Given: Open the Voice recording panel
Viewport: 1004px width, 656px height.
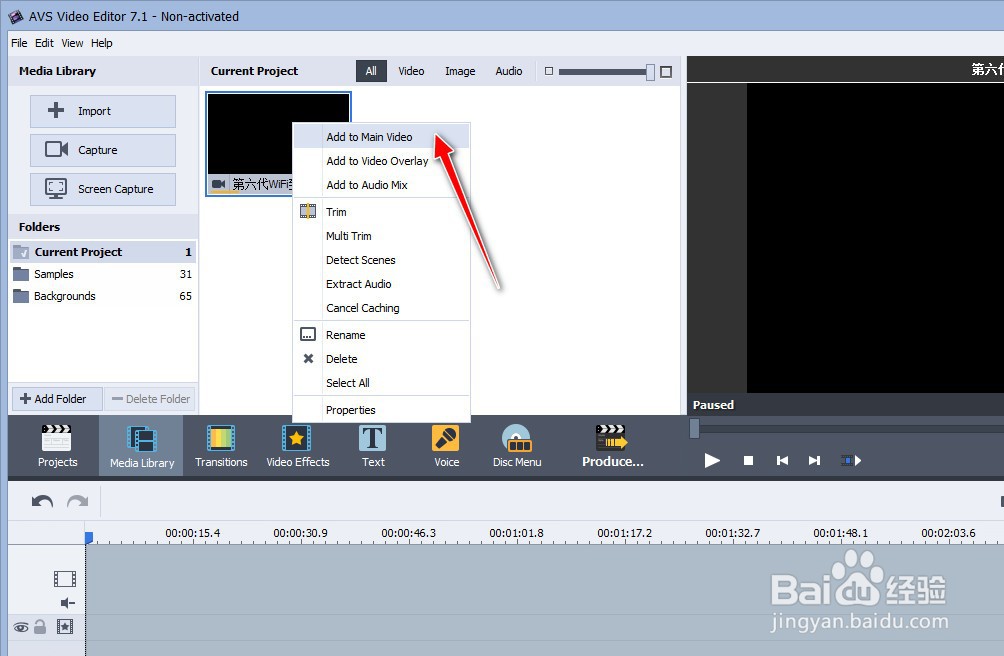Looking at the screenshot, I should pos(445,445).
